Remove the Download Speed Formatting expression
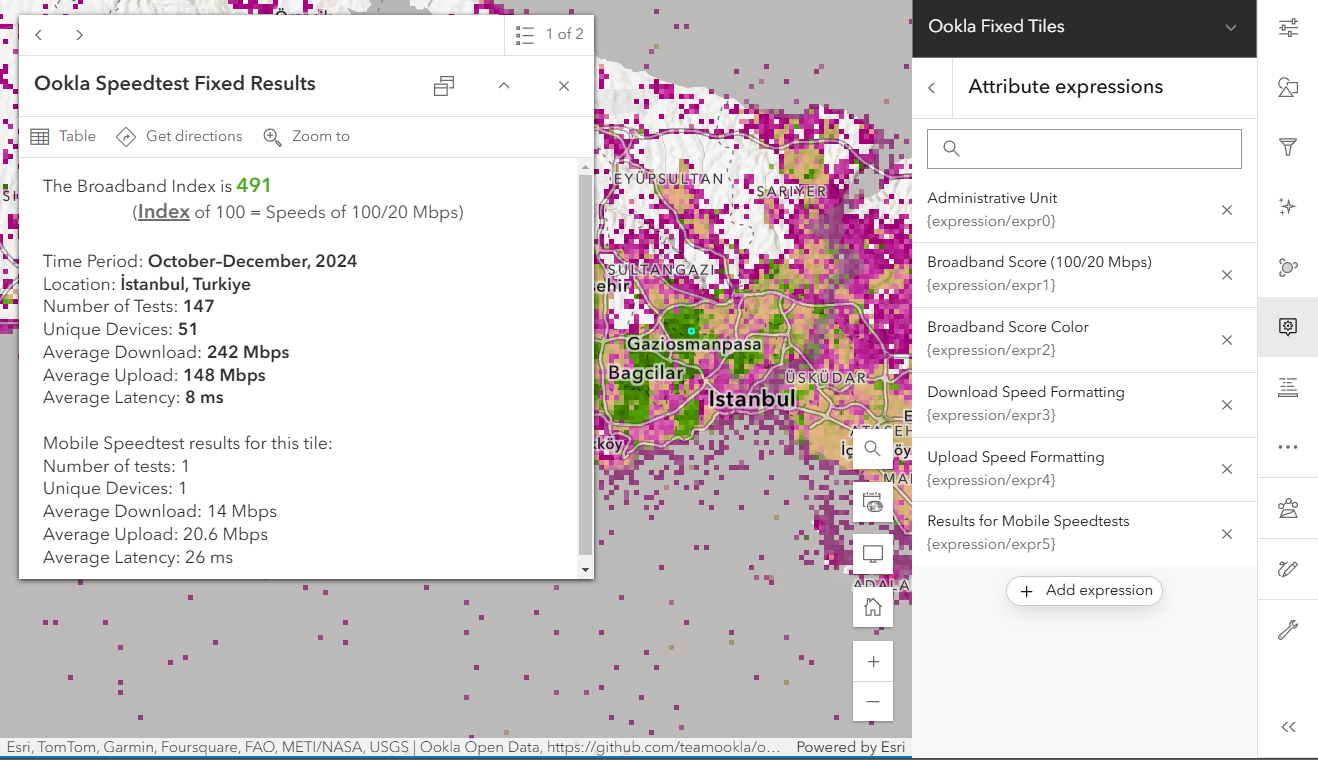This screenshot has width=1318, height=760. coord(1227,405)
